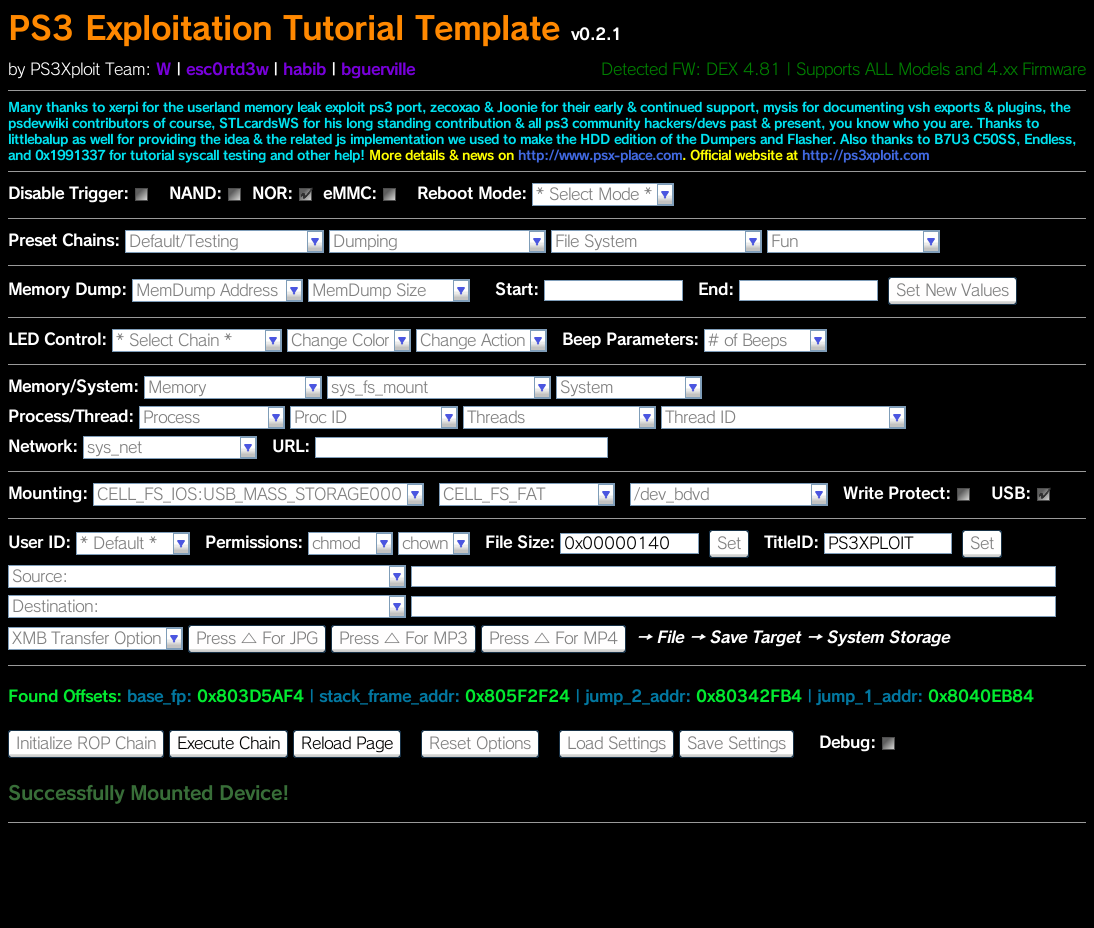Screen dimensions: 1094x928
Task: Click Press △ For JPG button
Action: (x=257, y=638)
